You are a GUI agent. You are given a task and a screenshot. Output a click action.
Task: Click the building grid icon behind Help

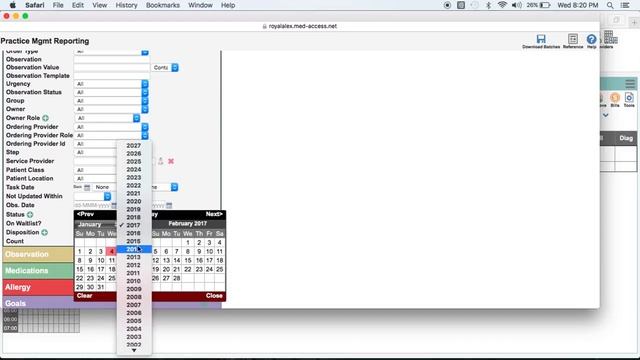click(611, 38)
